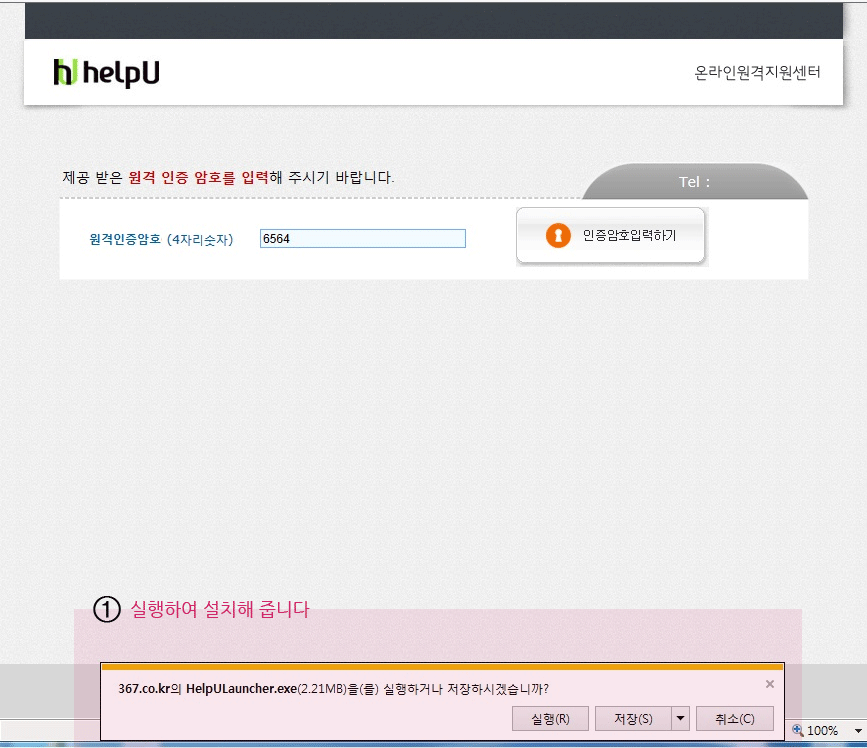Click the HelpULauncher.exe file name text

tap(240, 689)
